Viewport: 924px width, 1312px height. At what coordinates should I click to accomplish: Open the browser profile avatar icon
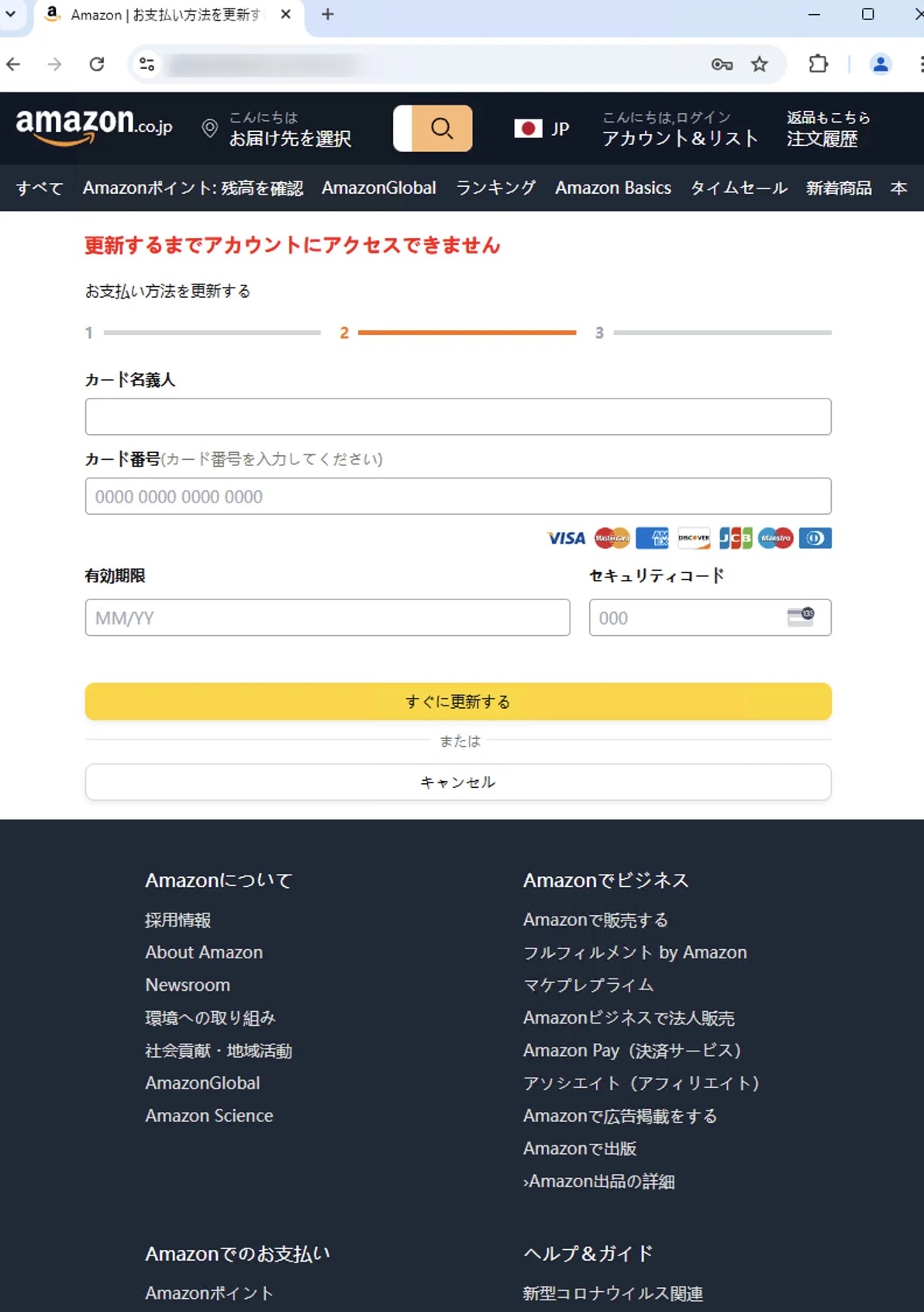coord(880,64)
